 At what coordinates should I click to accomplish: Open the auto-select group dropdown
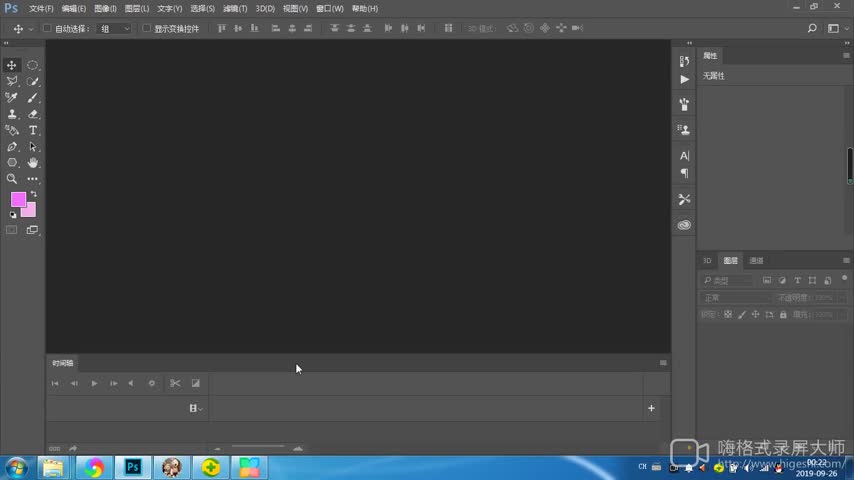114,28
